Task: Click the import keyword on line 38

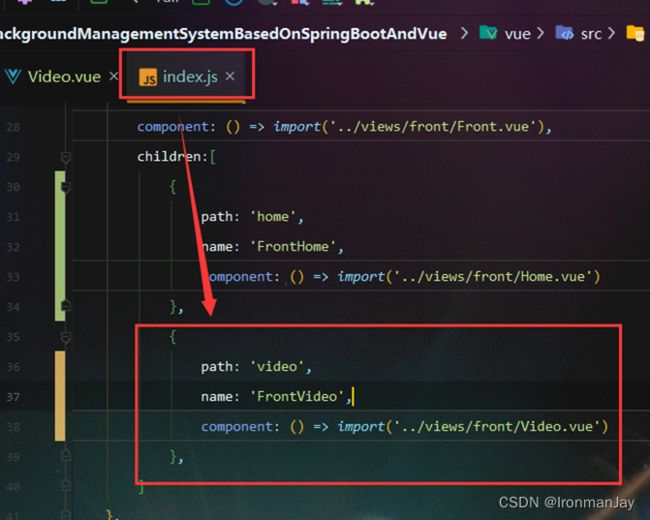Action: [361, 427]
